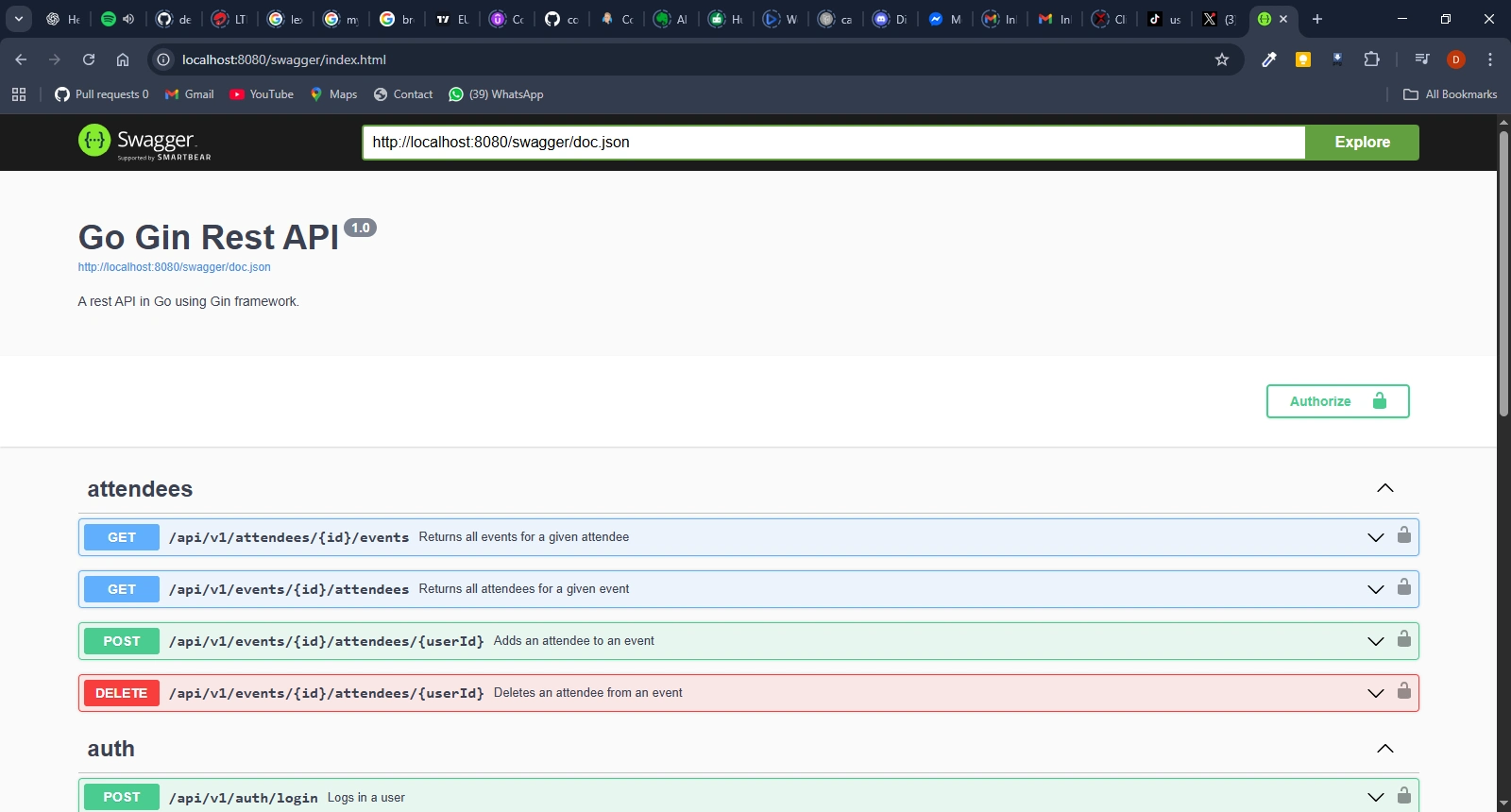Collapse the auth section
The image size is (1511, 812).
point(1385,749)
